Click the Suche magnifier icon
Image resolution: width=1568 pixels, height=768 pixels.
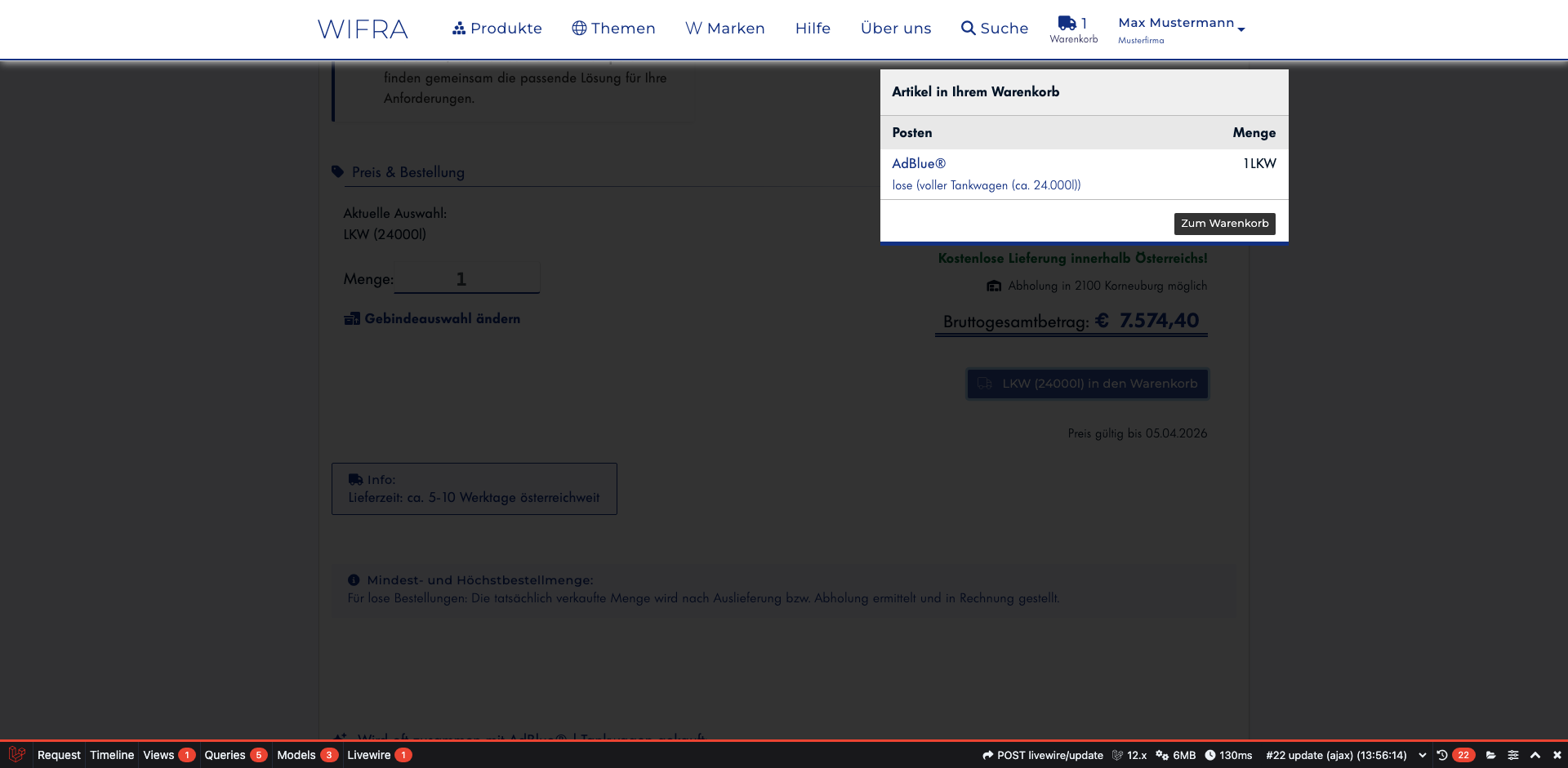(968, 29)
